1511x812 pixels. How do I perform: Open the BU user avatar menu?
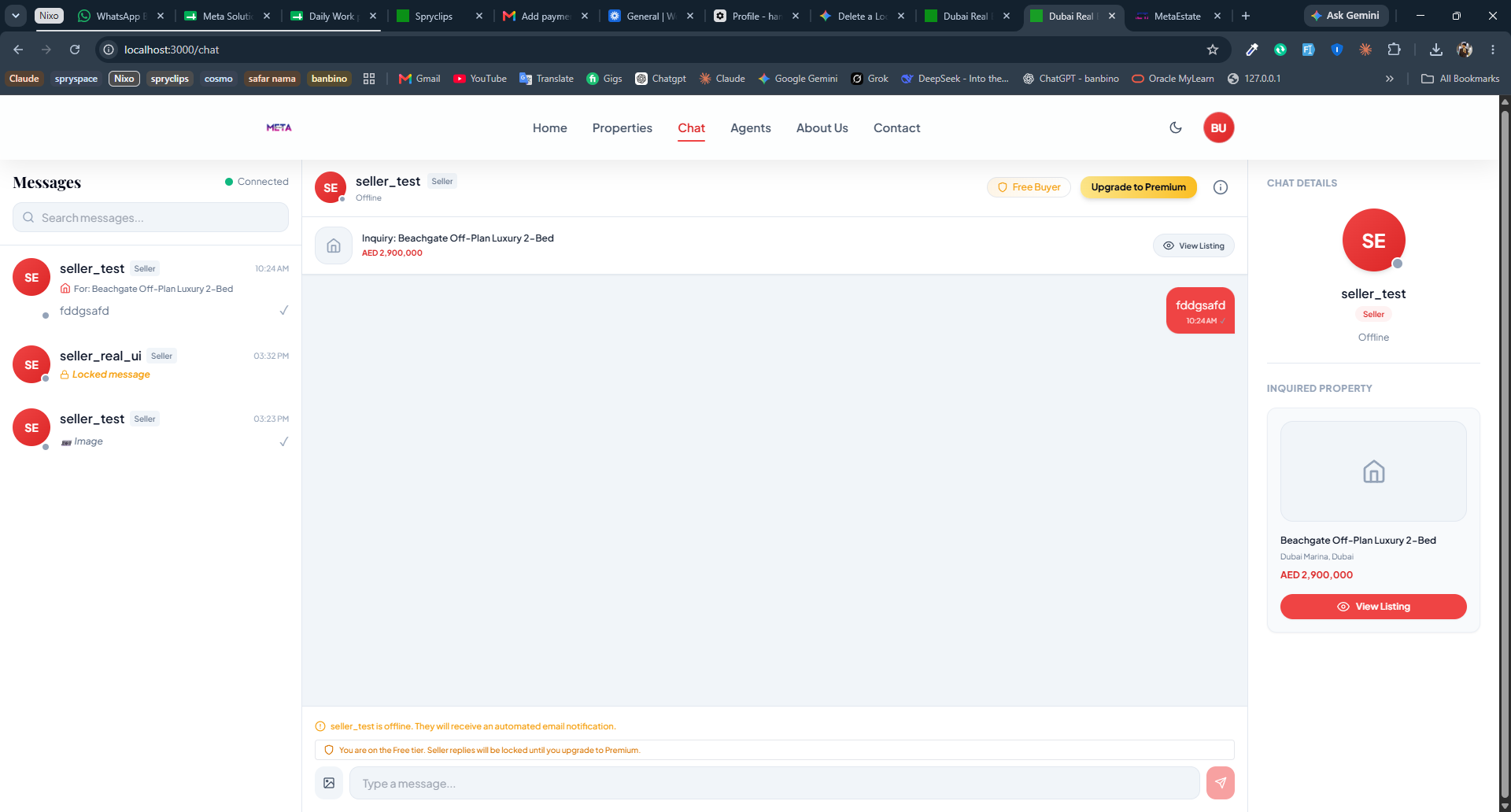1218,127
